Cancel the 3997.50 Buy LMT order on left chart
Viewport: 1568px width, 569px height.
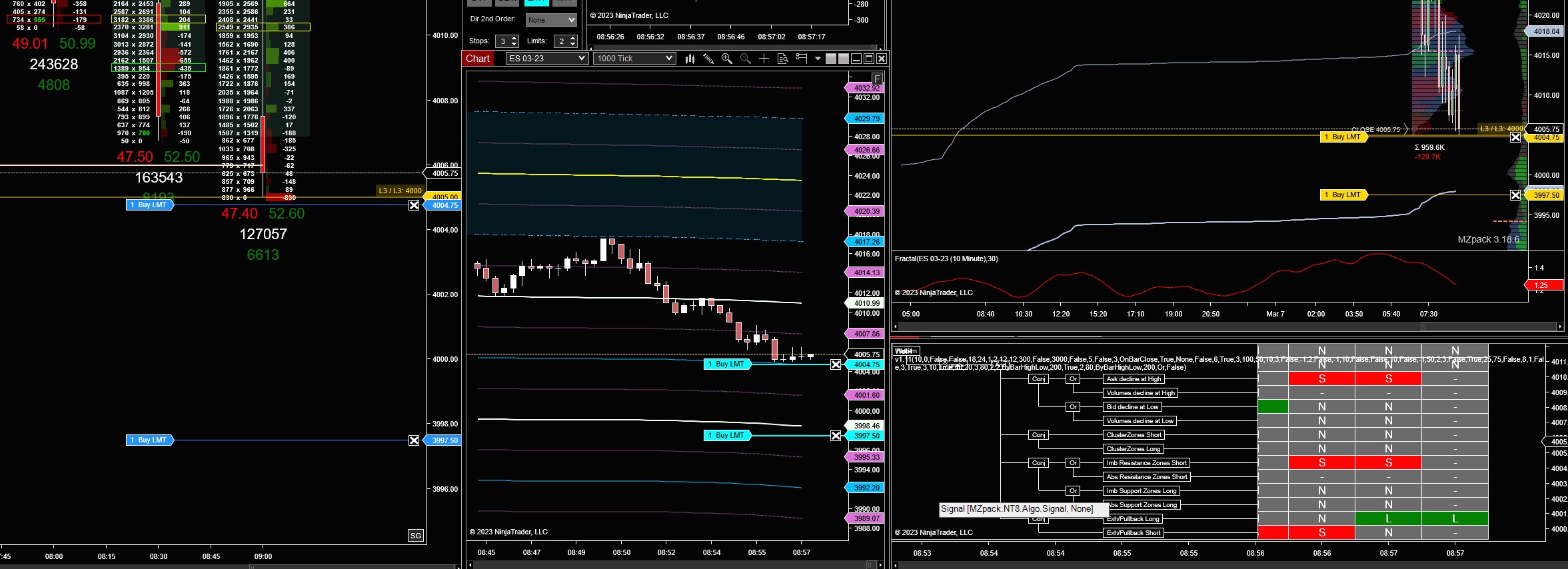(x=414, y=440)
